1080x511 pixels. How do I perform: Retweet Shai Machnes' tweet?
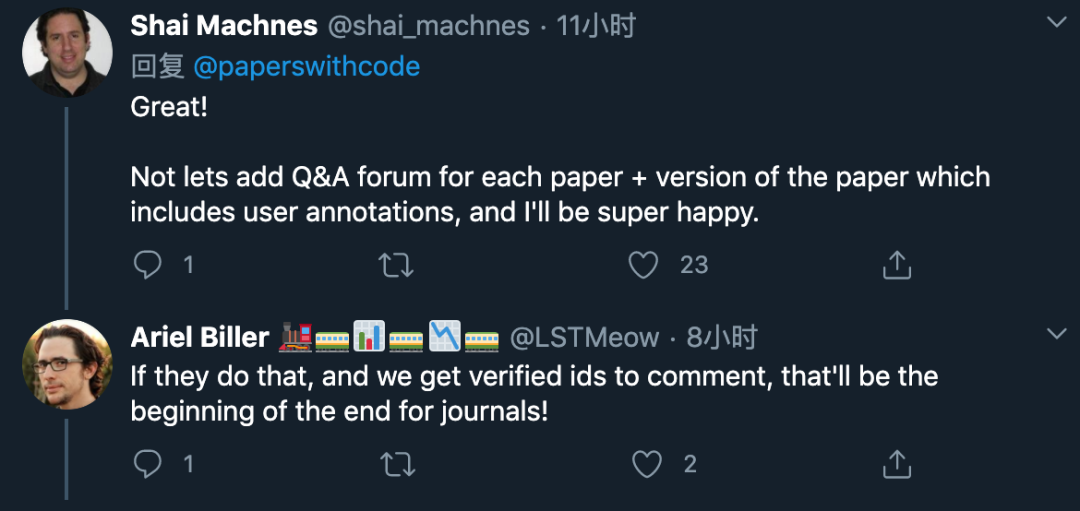tap(396, 264)
